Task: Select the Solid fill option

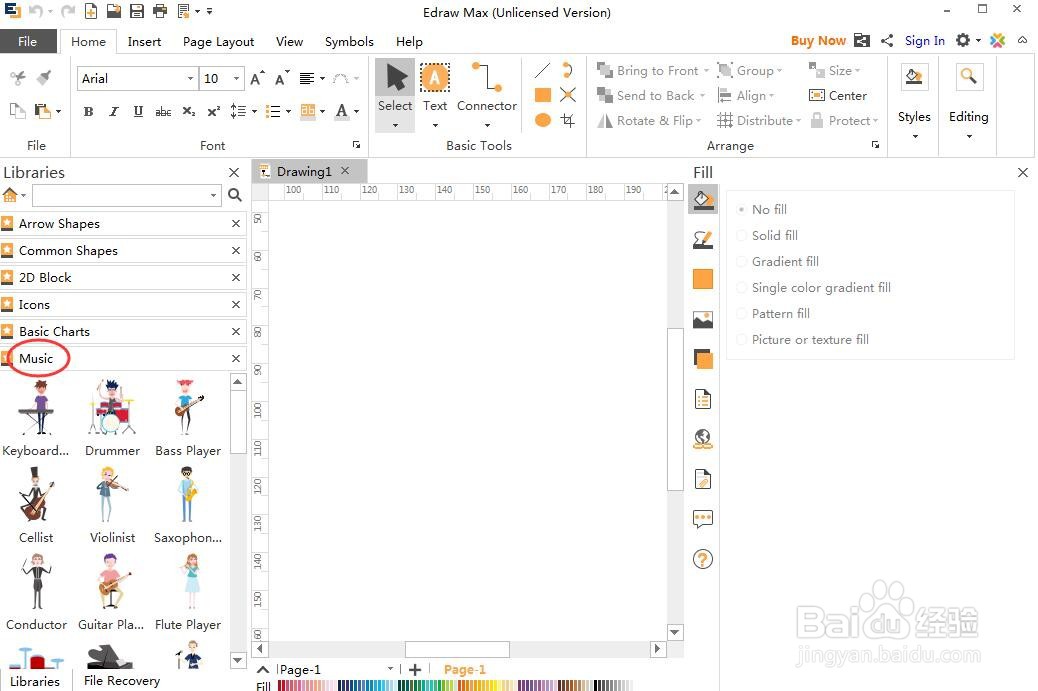Action: [767, 235]
